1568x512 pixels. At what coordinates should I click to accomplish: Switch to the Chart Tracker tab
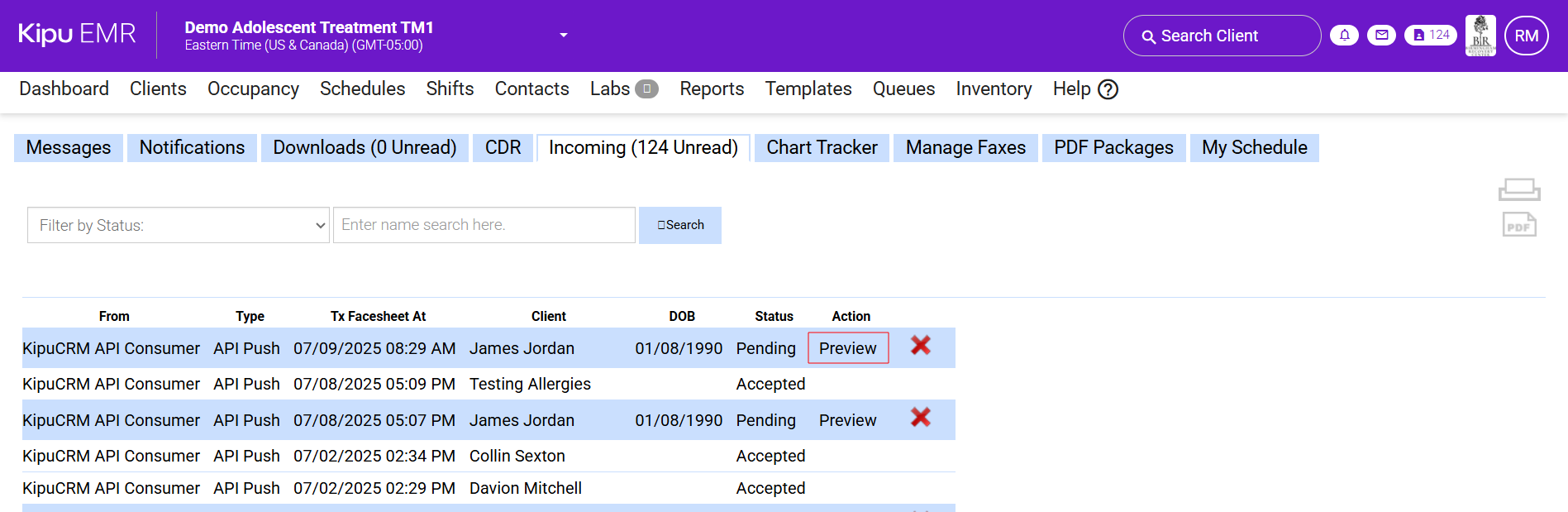point(822,148)
